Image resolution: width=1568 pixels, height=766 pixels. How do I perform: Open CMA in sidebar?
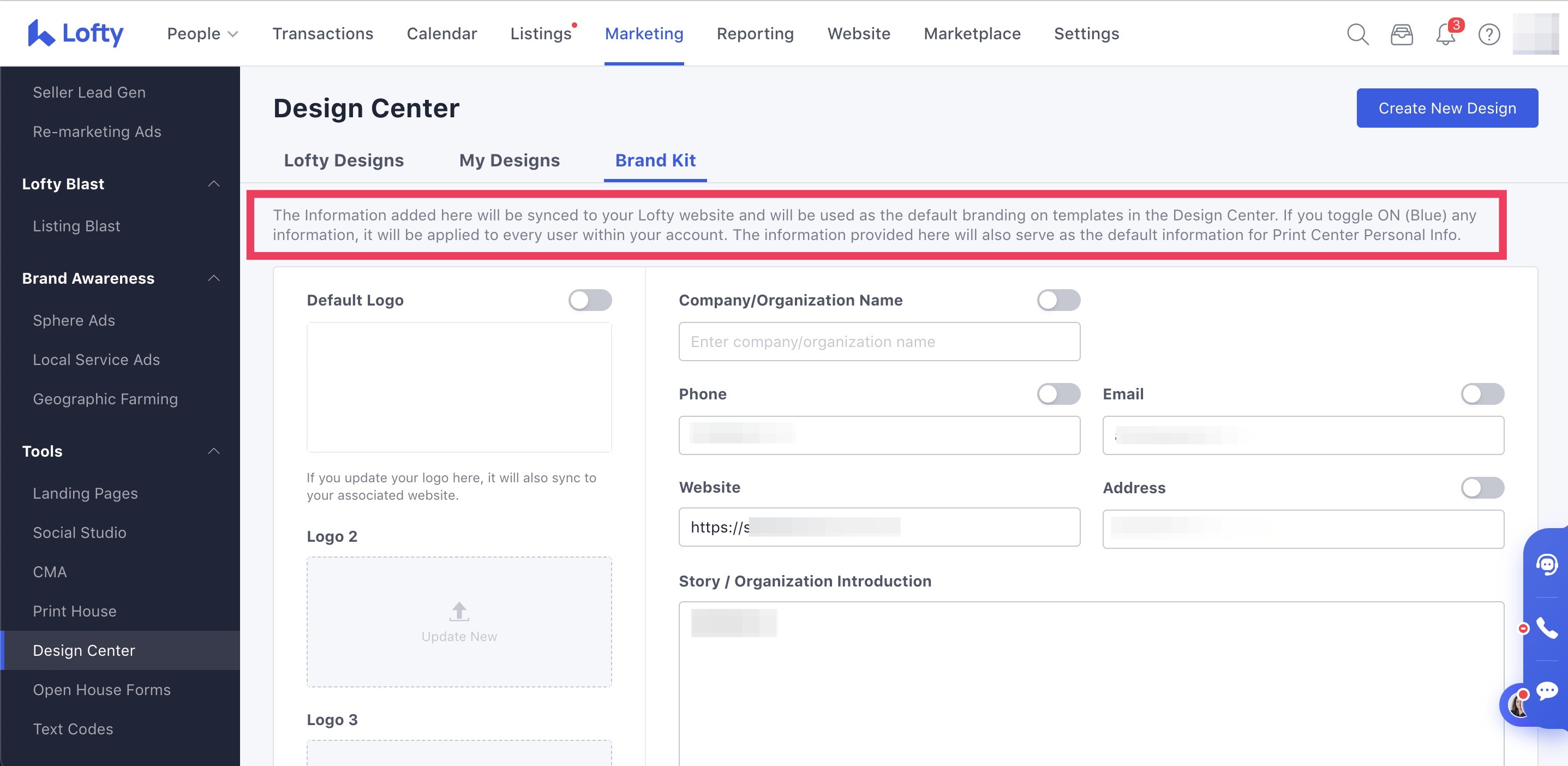coord(50,571)
